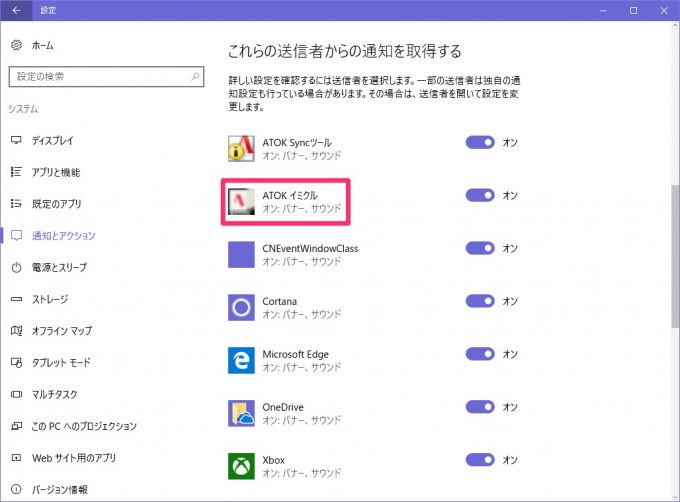Open 既定のアプリ settings page
The height and width of the screenshot is (502, 680).
click(56, 204)
